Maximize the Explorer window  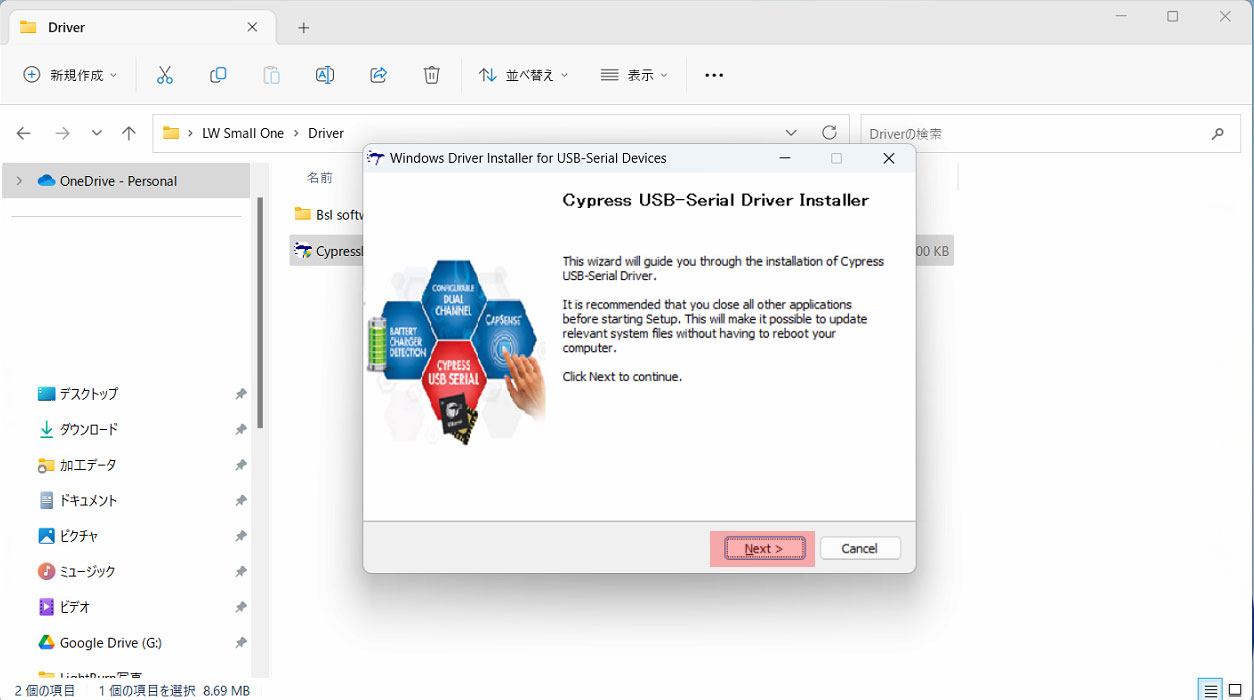point(1173,16)
